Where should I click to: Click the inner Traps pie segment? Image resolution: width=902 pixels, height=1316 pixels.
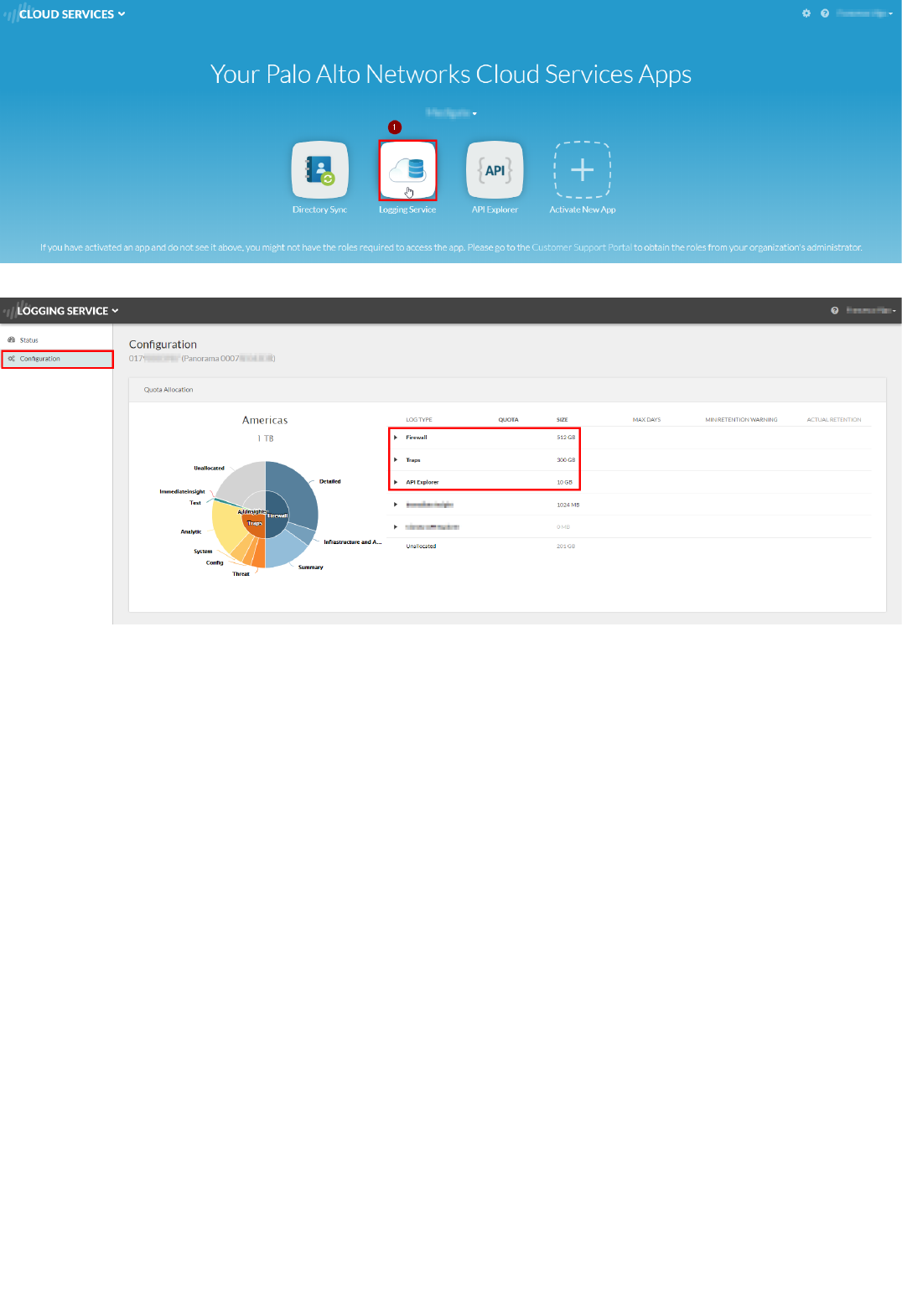pos(254,526)
